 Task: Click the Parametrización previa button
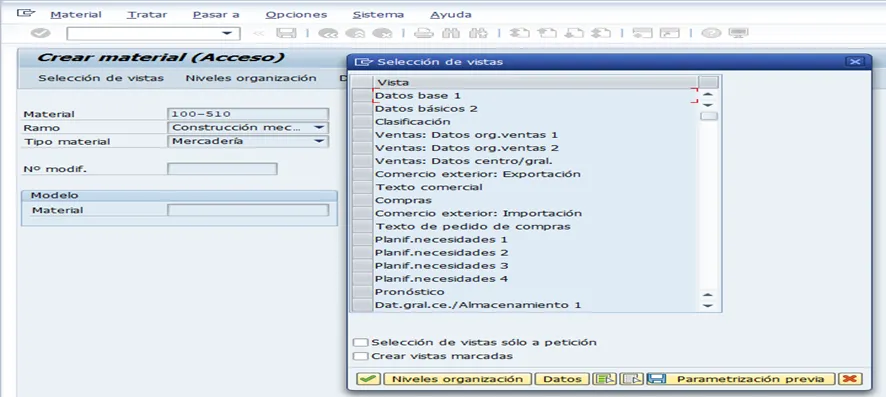point(741,379)
